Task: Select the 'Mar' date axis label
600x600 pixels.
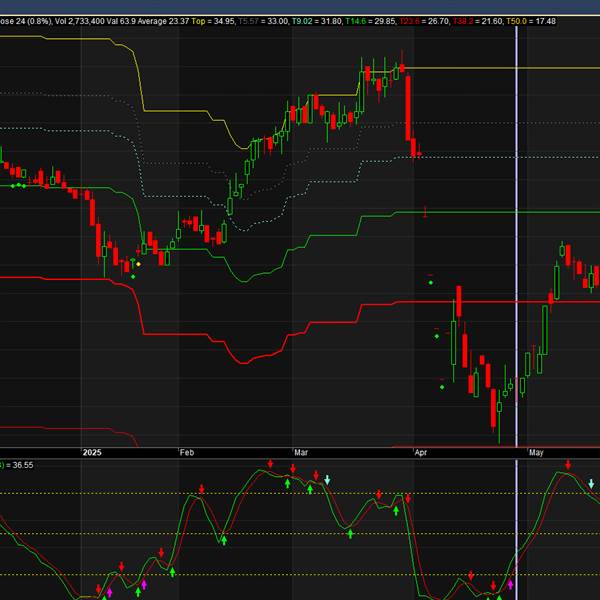Action: (301, 452)
